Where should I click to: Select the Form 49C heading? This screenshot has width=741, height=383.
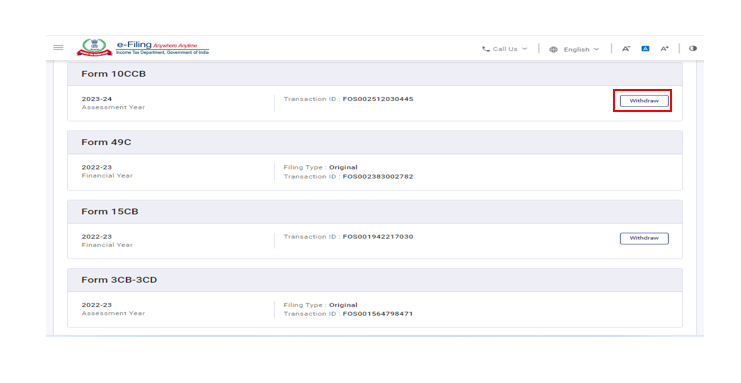pyautogui.click(x=106, y=142)
